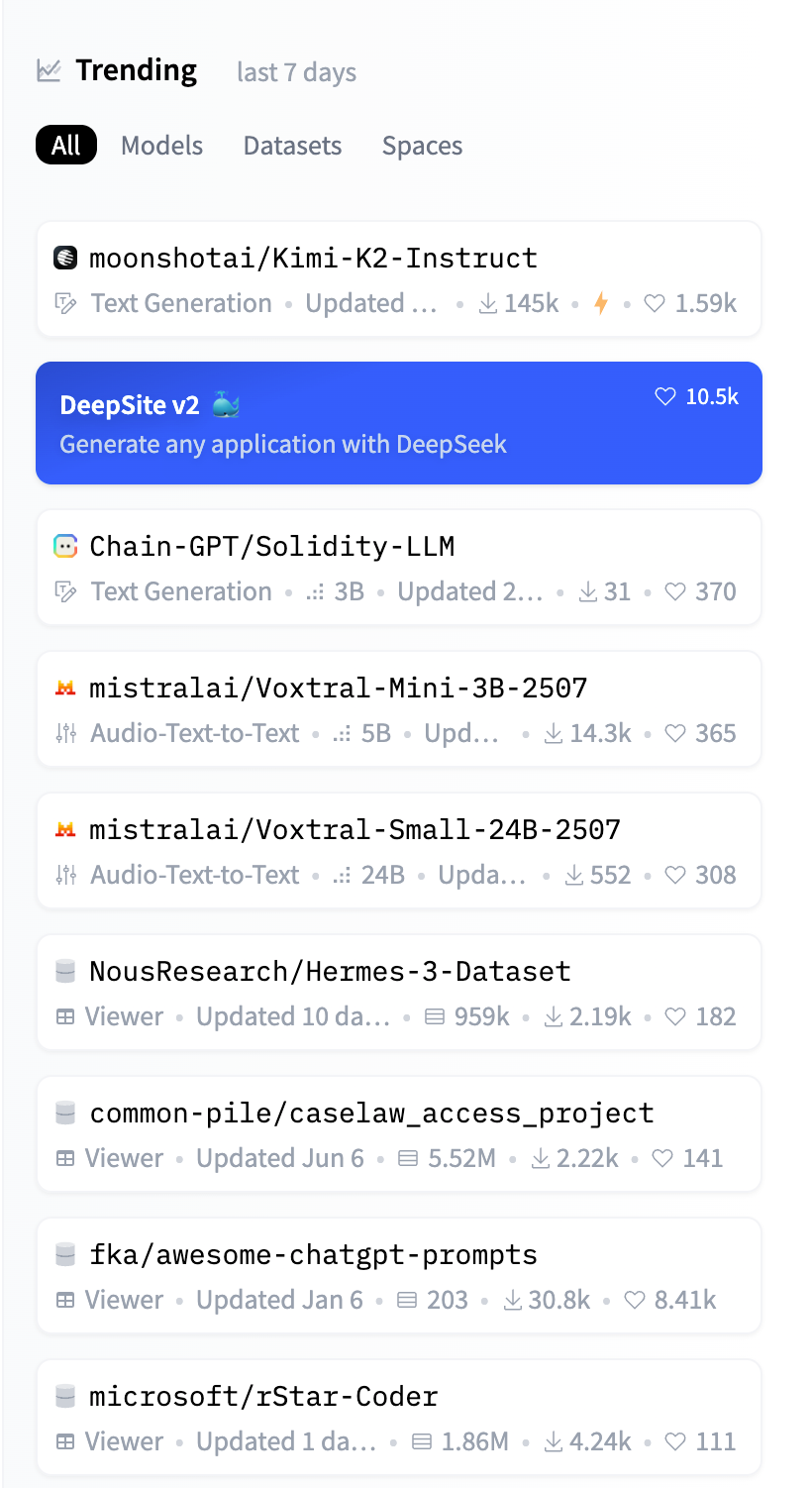Click the Mistral logo next to Voxtral-Mini-3B-2507
The height and width of the screenshot is (1488, 812).
click(65, 688)
